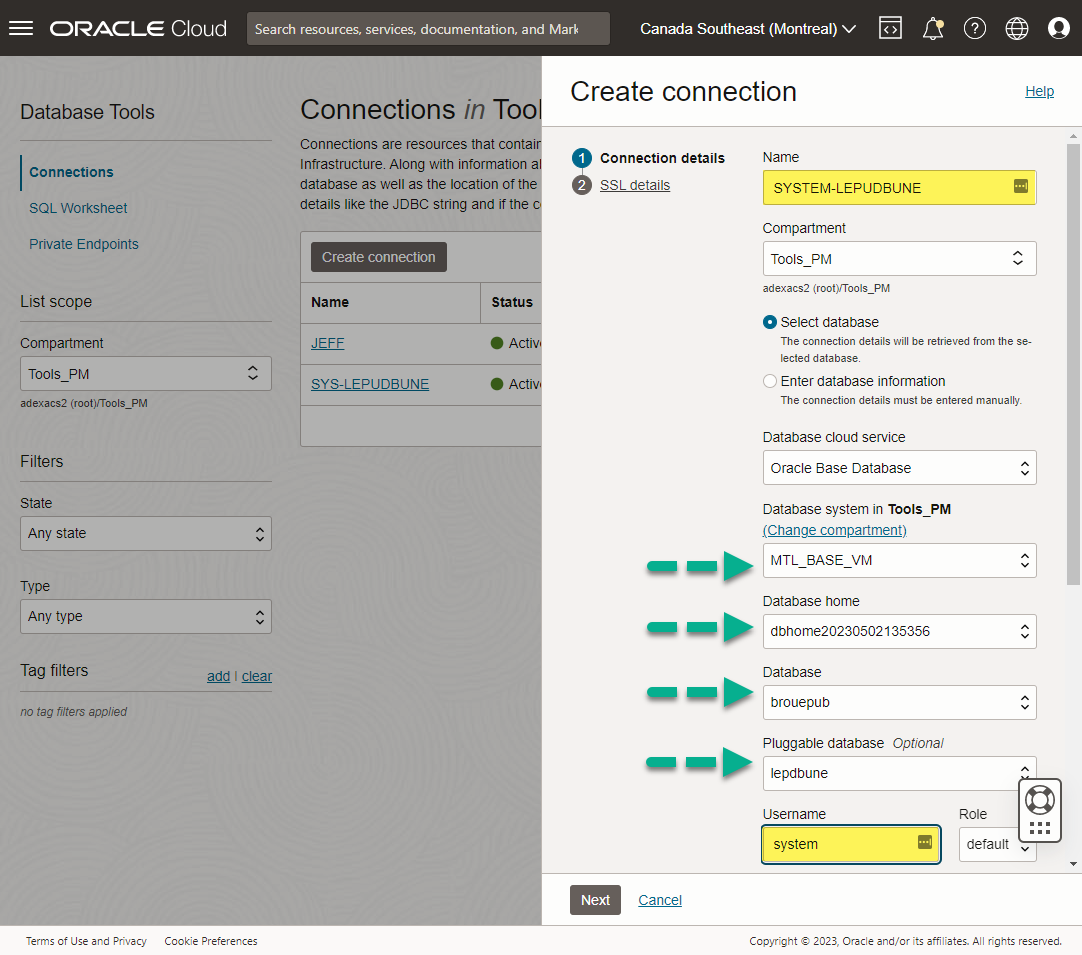Click the Oracle Cloud logo

coord(138,28)
